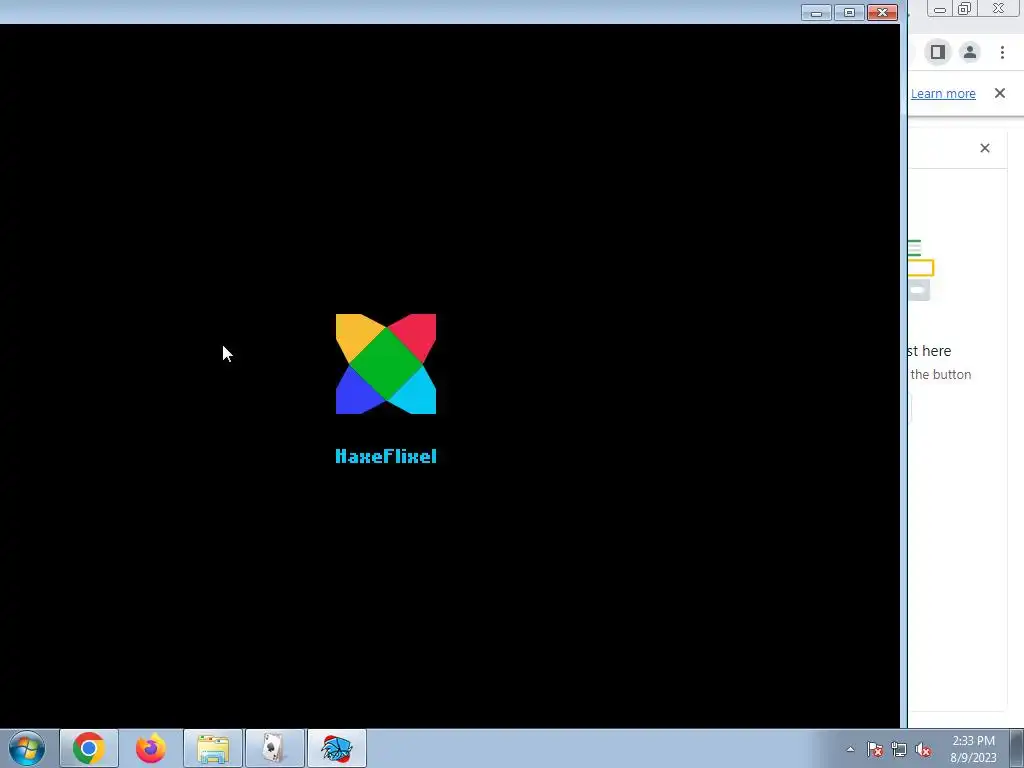Viewport: 1024px width, 768px height.
Task: Launch Firefox from the taskbar
Action: pyautogui.click(x=151, y=748)
